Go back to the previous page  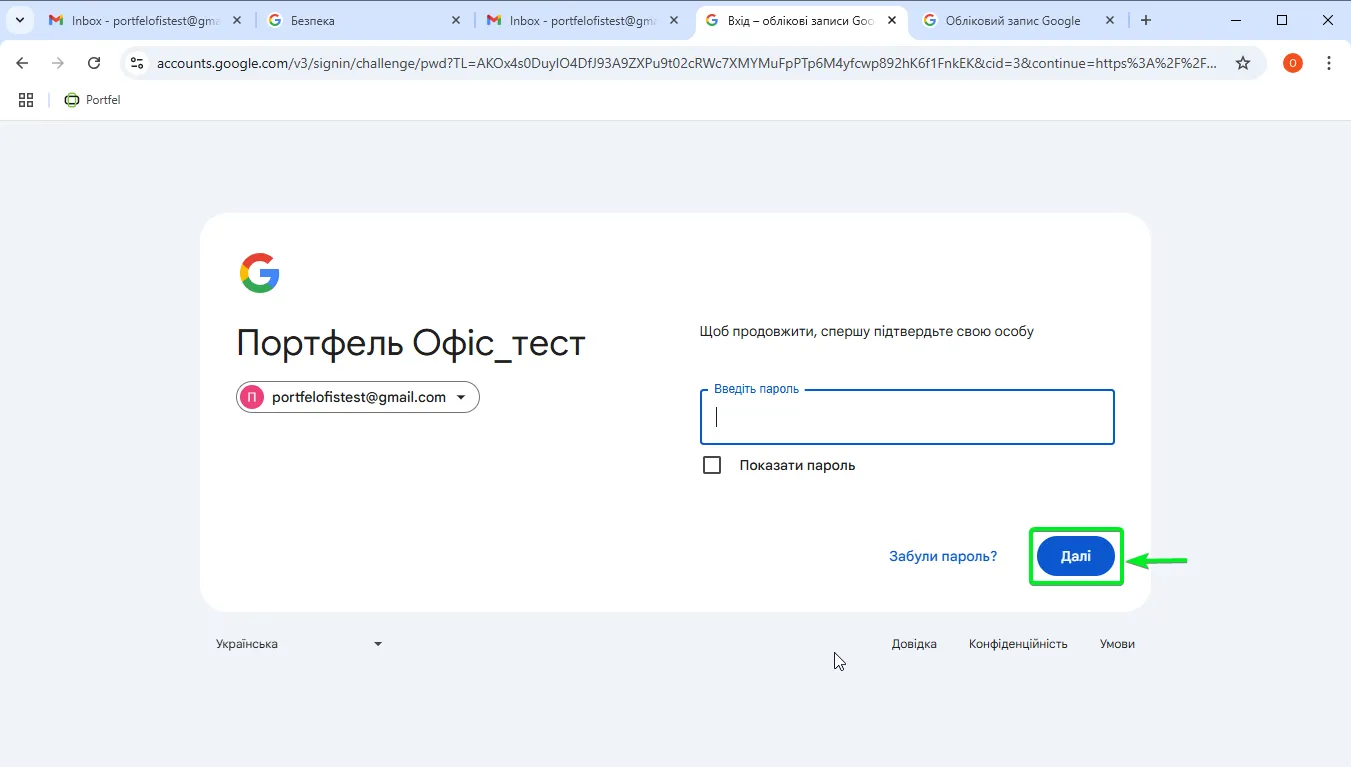click(x=22, y=63)
